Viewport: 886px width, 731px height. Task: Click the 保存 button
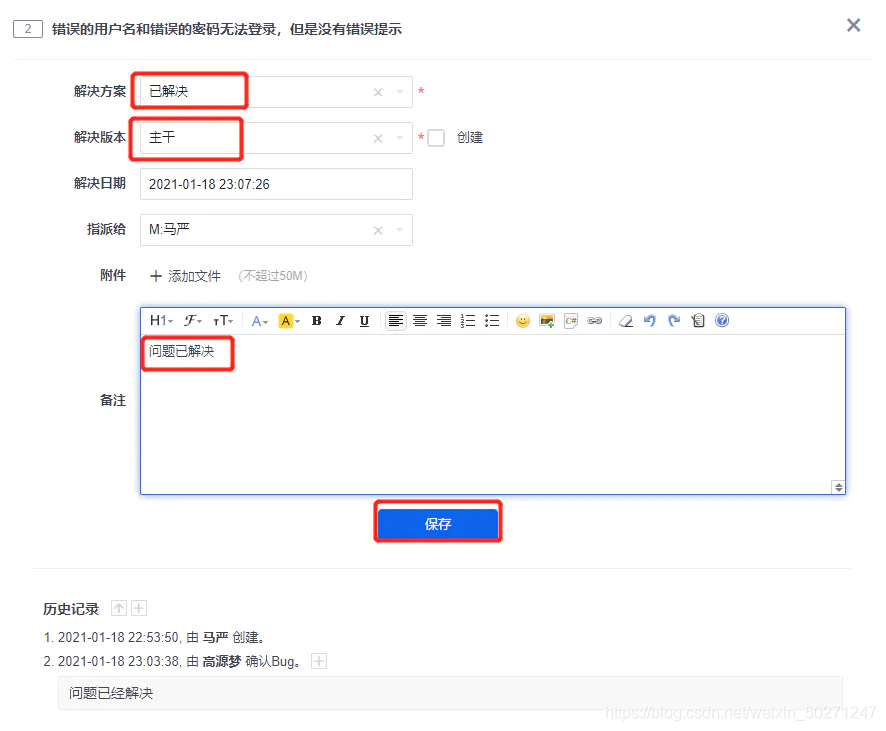pyautogui.click(x=438, y=524)
